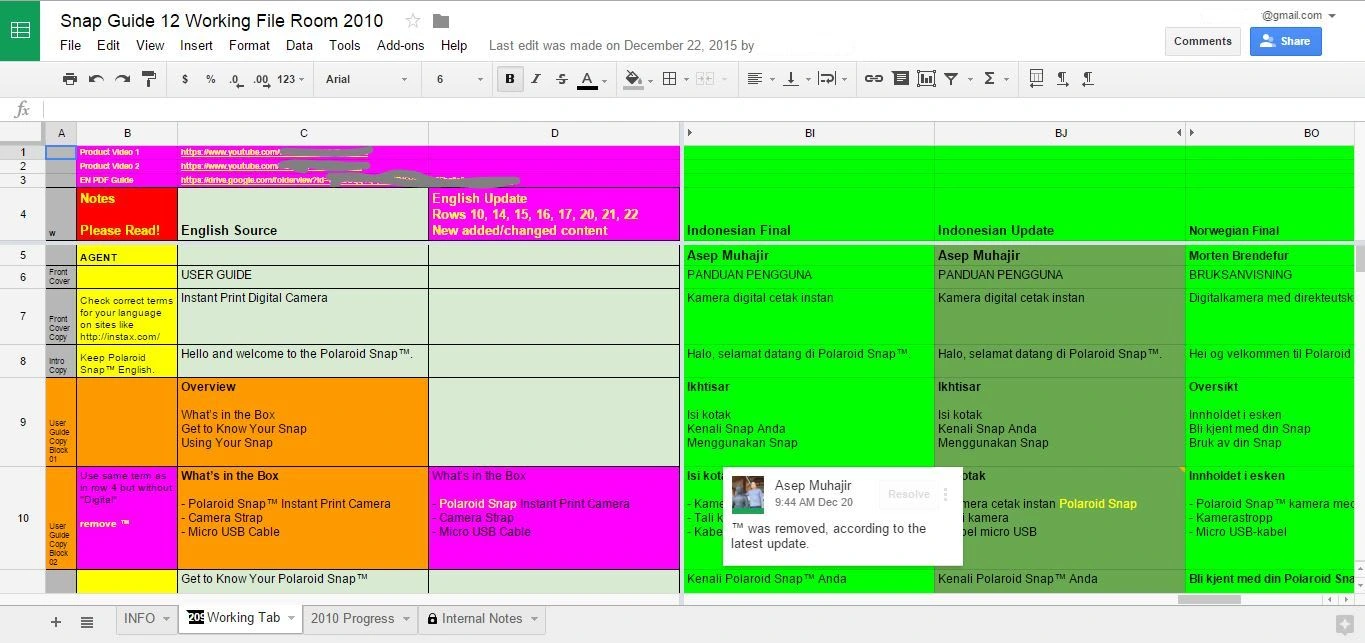
Task: Set right-to-left text direction
Action: click(1087, 79)
